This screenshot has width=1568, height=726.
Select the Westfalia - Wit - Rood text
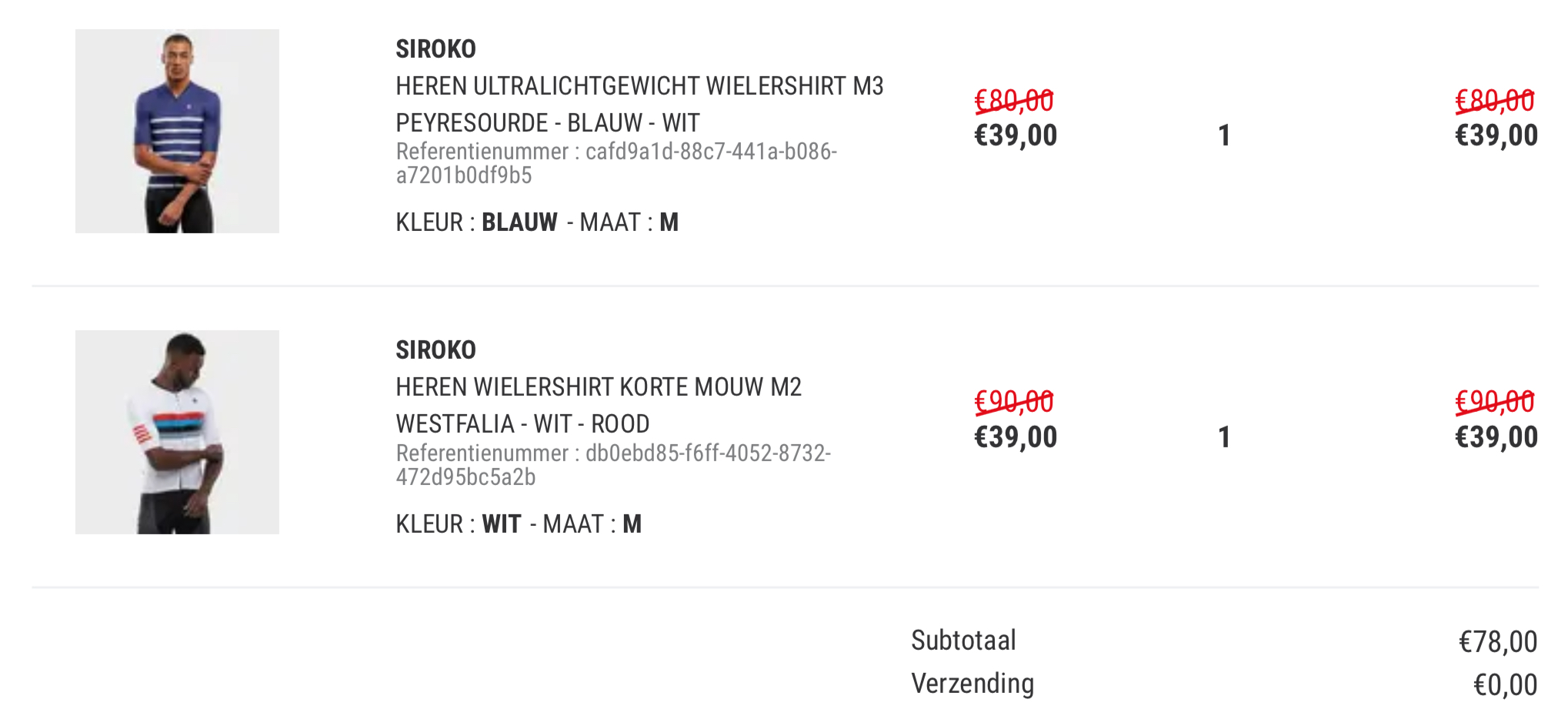(522, 424)
